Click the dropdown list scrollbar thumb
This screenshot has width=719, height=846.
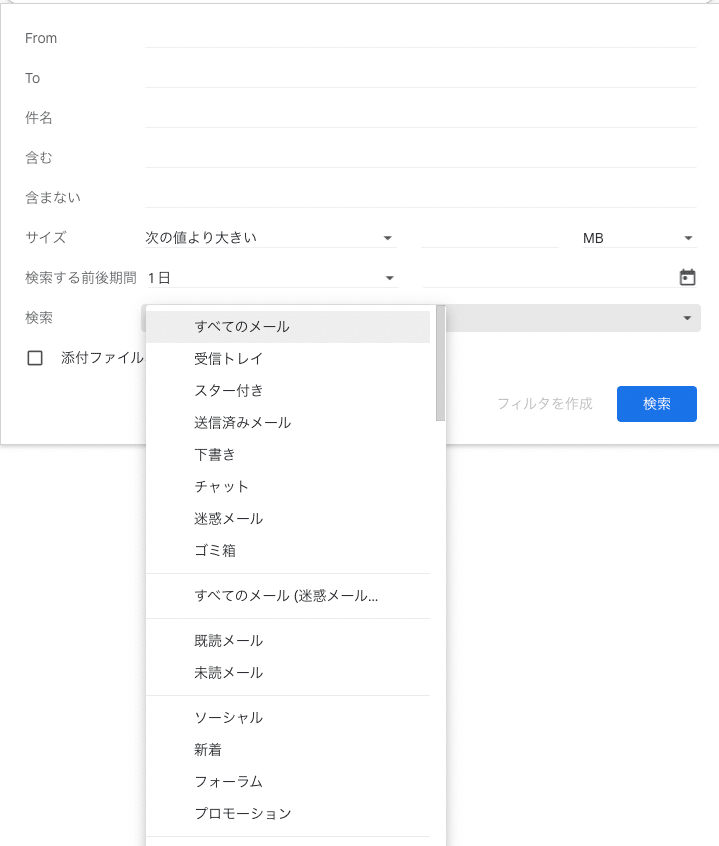[x=441, y=363]
